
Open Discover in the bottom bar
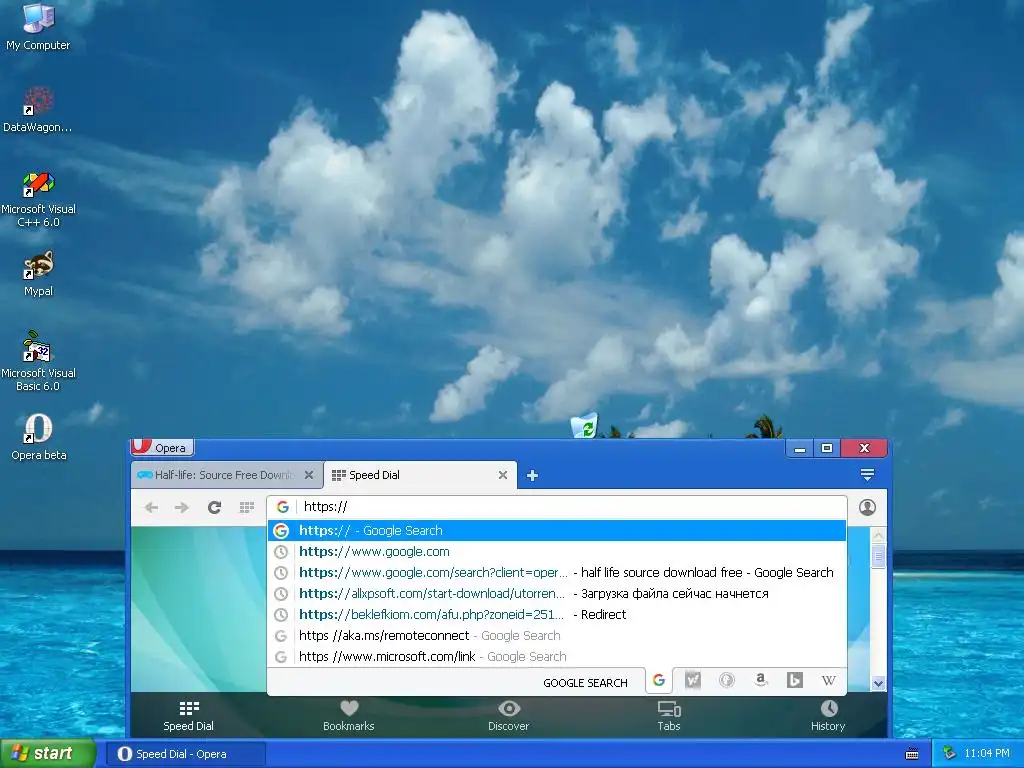(x=508, y=716)
